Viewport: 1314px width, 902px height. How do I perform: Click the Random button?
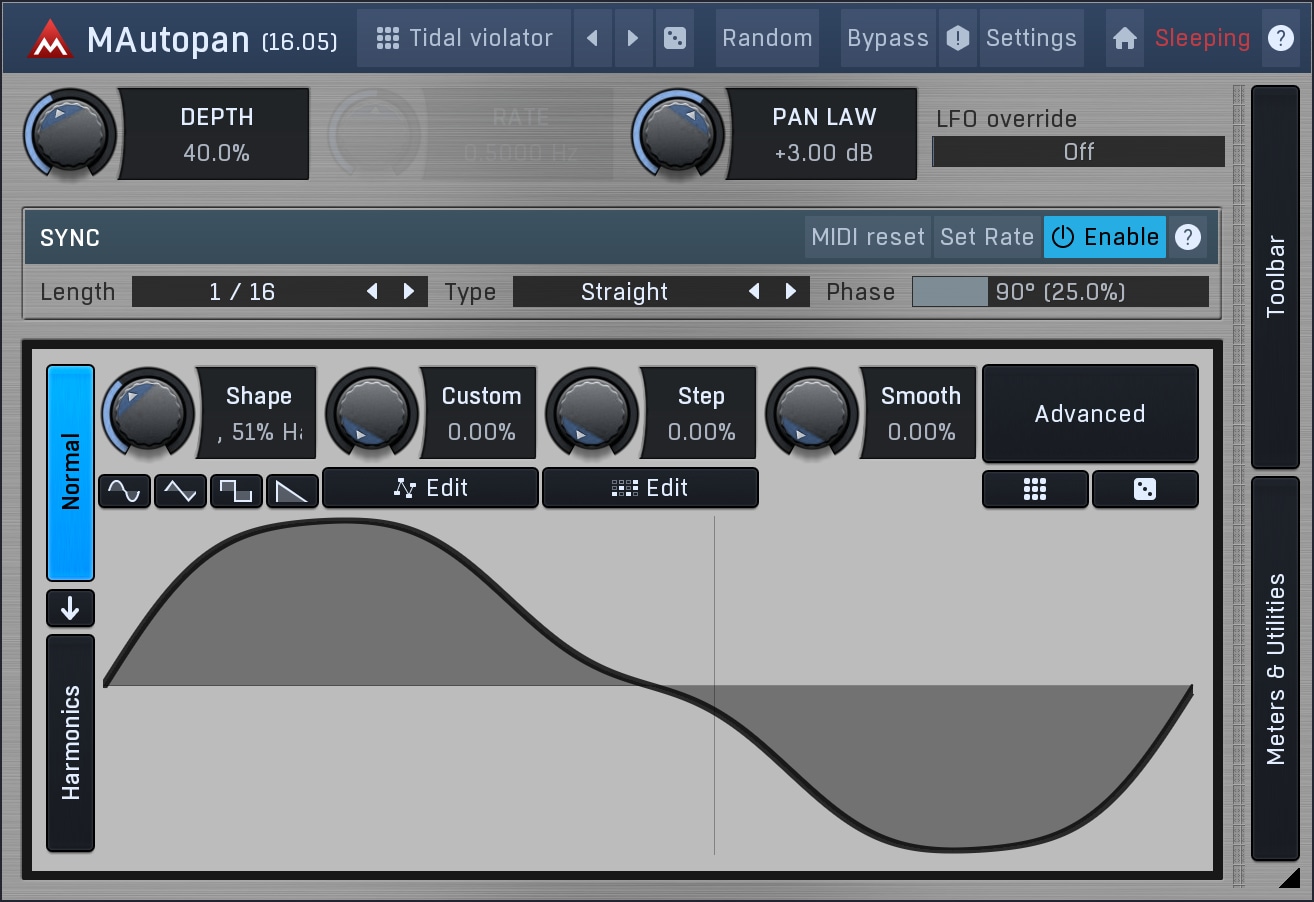(767, 38)
